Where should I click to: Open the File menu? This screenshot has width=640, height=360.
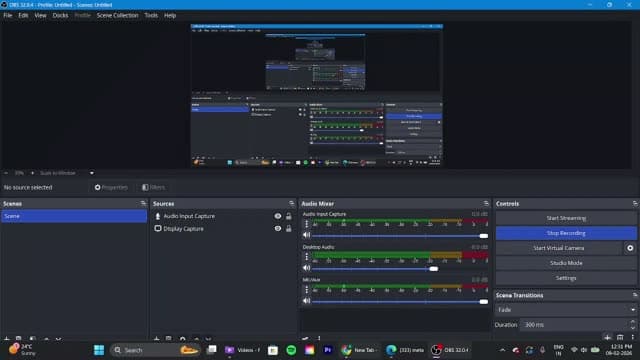point(8,16)
